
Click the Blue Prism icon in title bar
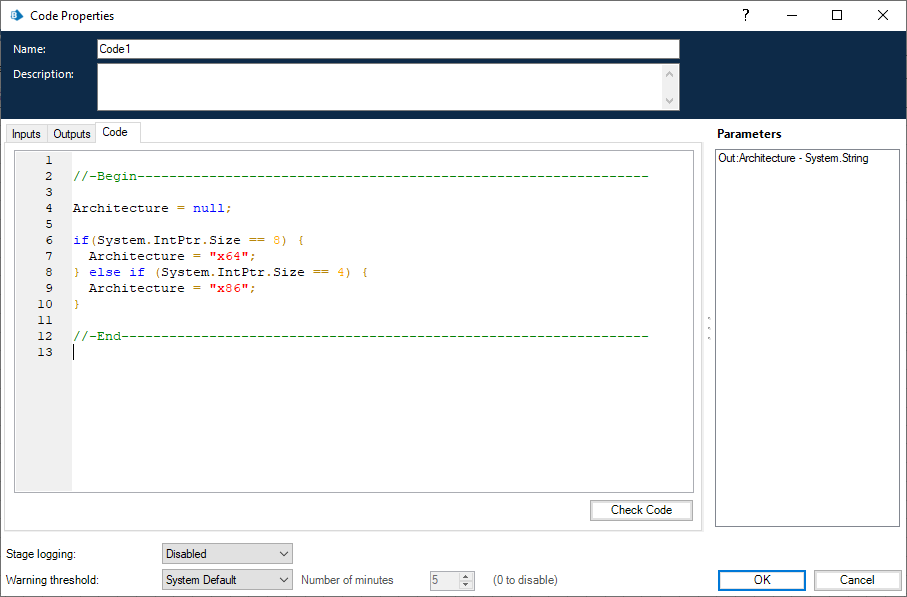16,16
